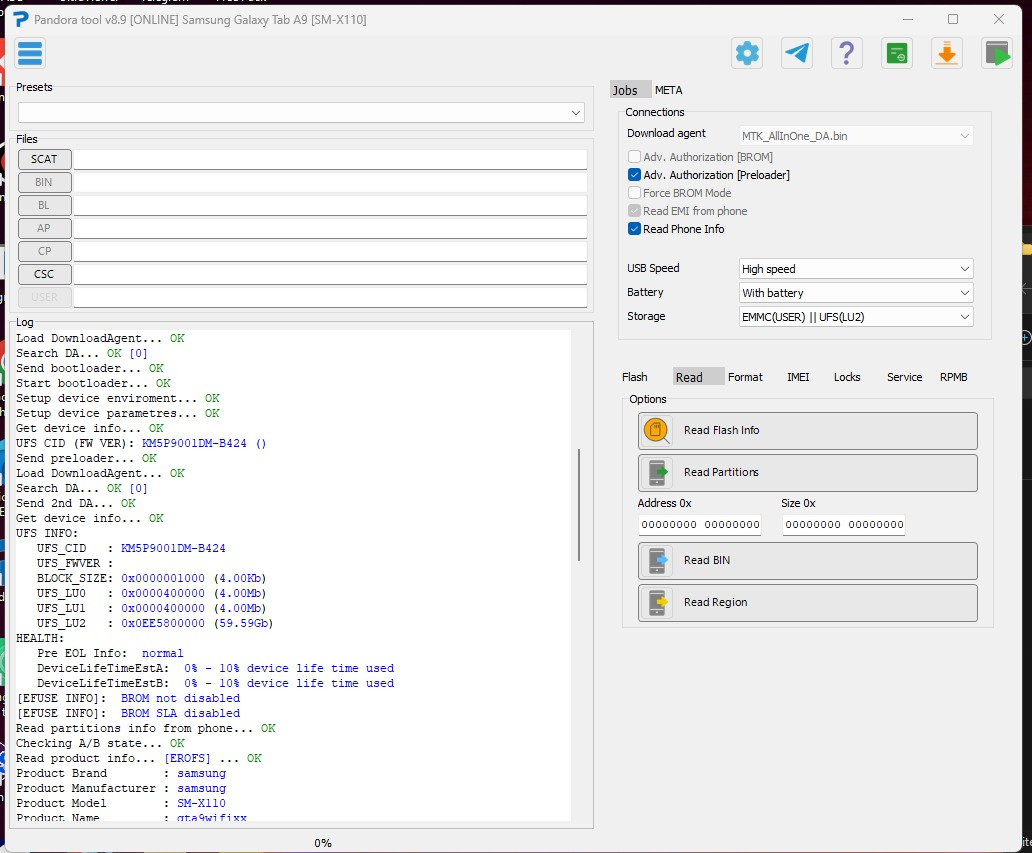This screenshot has width=1032, height=853.
Task: Switch to the META tab
Action: coord(668,90)
